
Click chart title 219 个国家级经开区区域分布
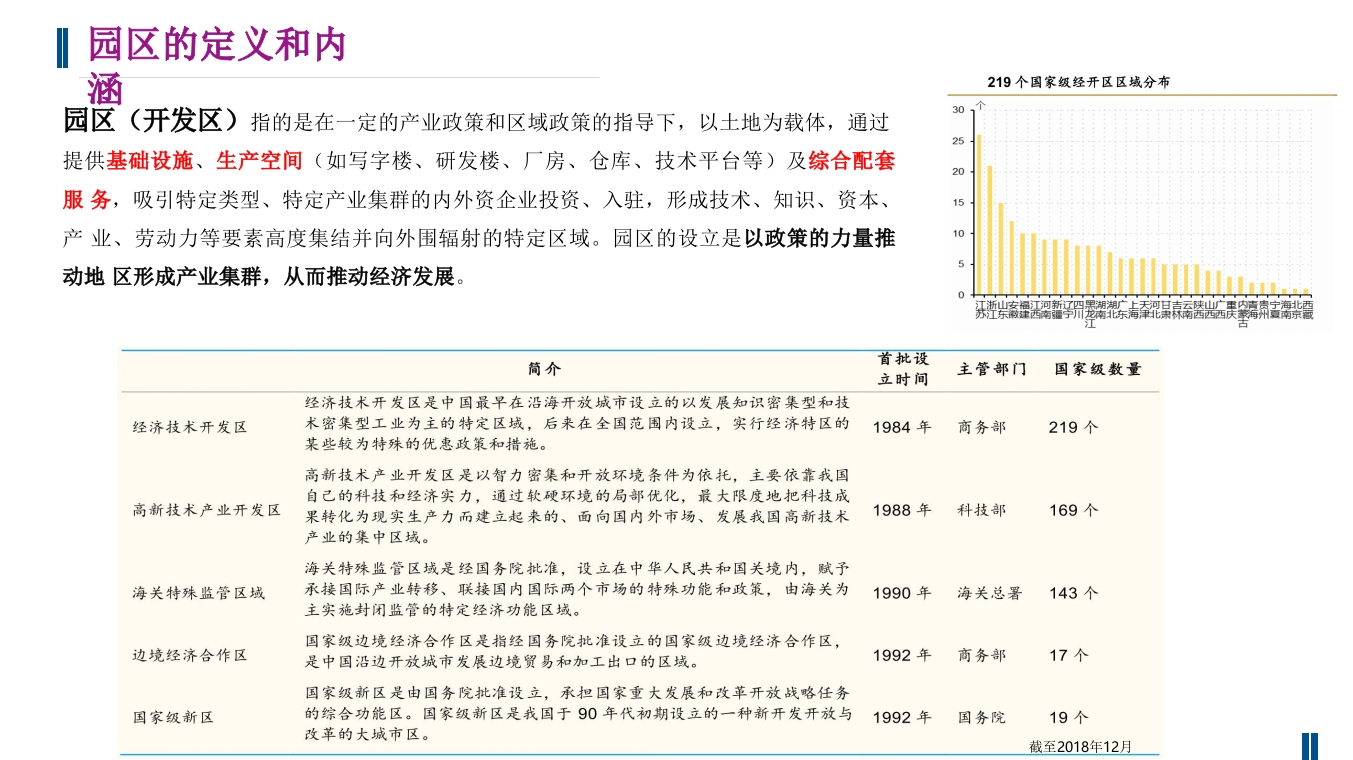pos(1078,82)
